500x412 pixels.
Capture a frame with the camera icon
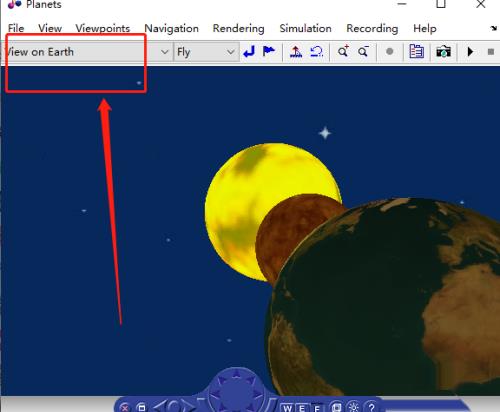(x=443, y=52)
